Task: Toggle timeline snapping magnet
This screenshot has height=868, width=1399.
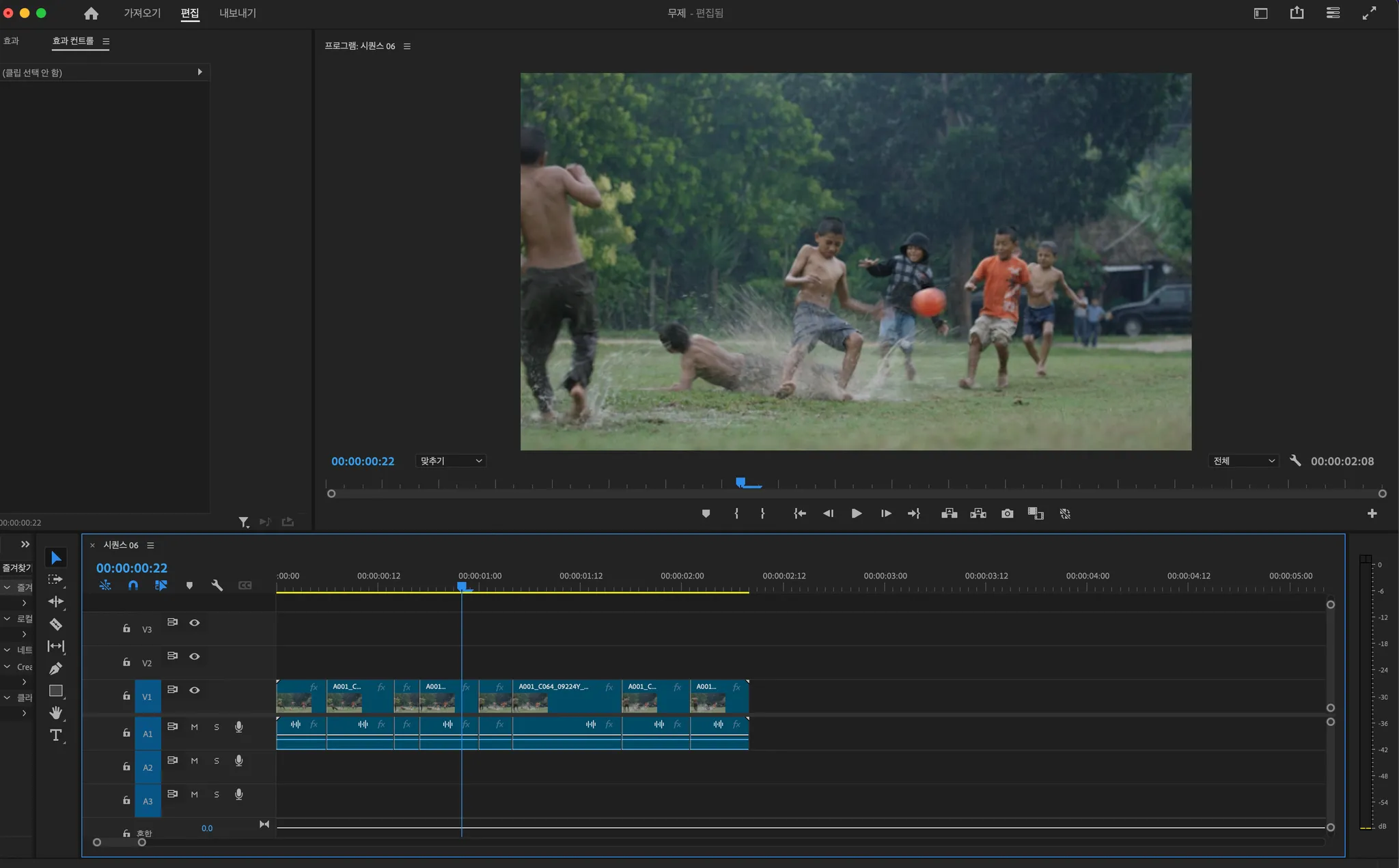Action: click(x=133, y=585)
